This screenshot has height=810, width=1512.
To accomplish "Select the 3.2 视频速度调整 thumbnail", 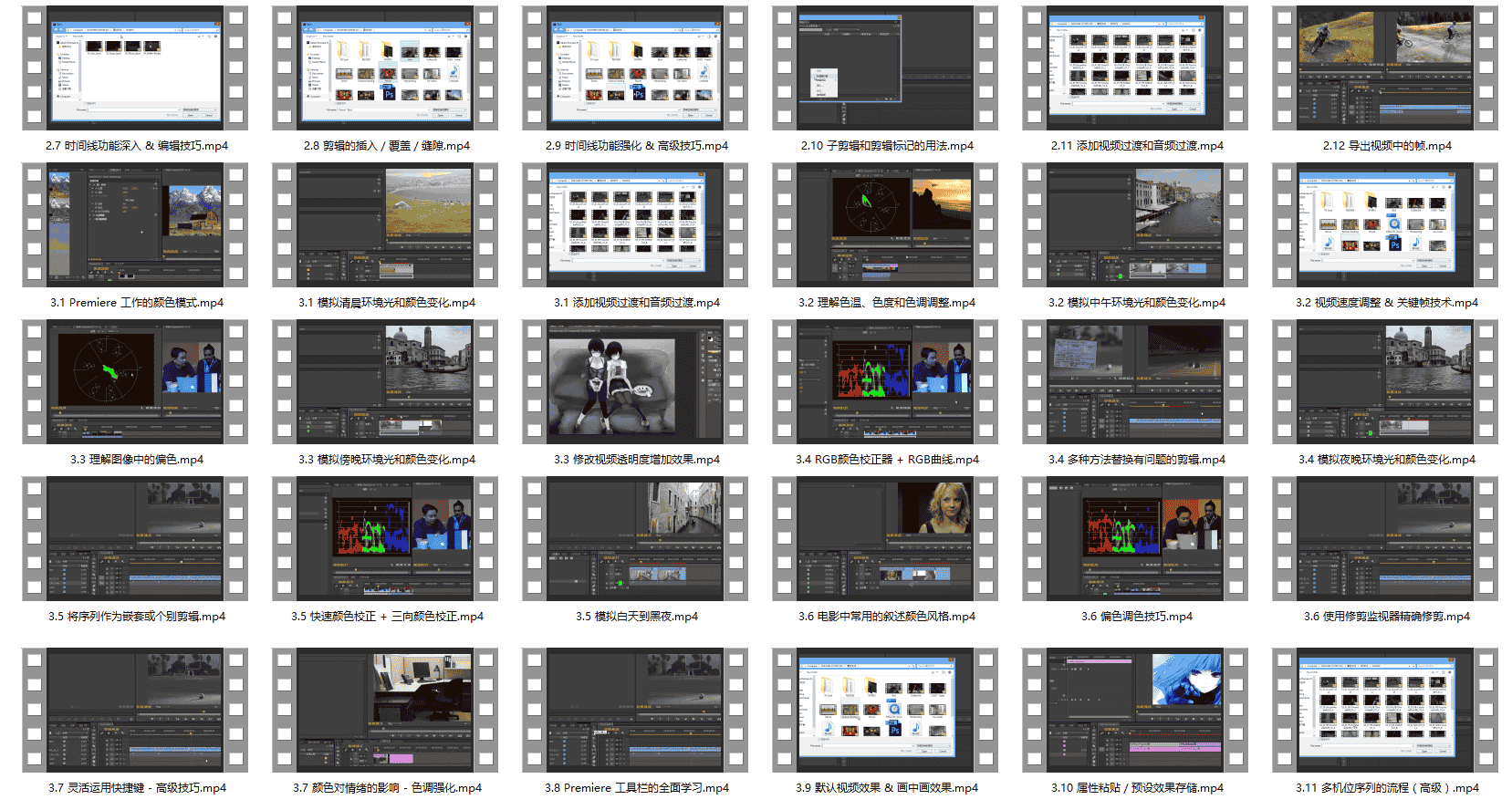I will pos(1385,225).
